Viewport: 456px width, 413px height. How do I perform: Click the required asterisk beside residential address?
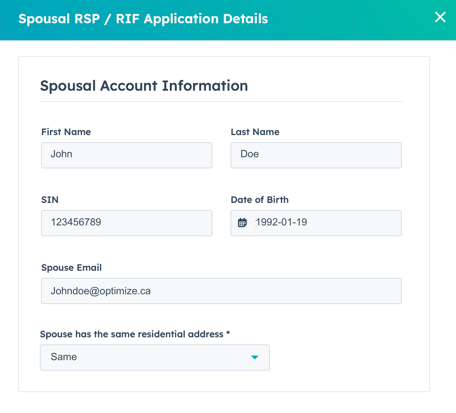(228, 333)
